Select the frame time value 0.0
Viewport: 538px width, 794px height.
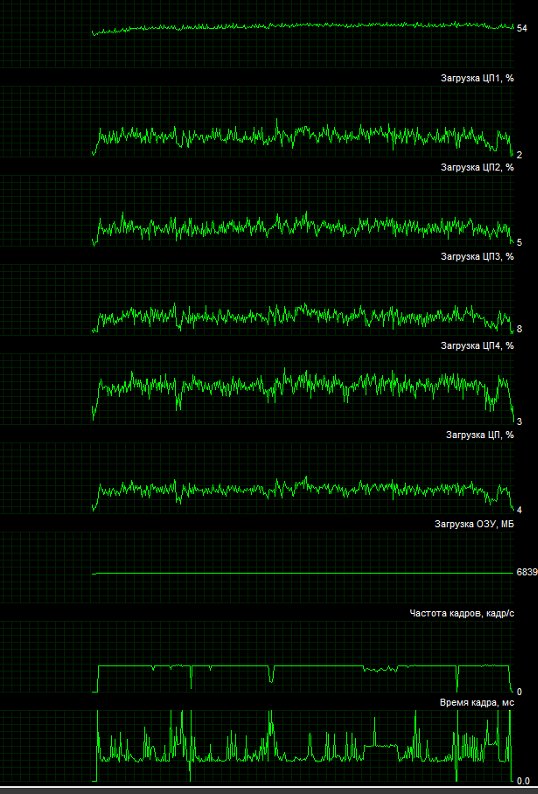[x=523, y=781]
